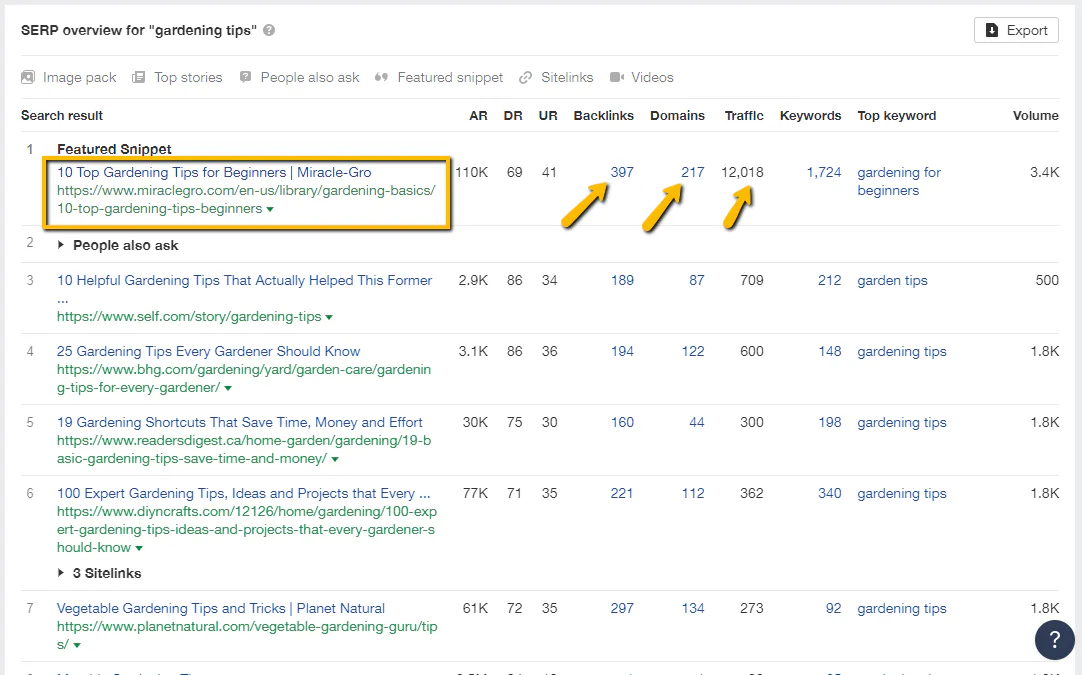Open top keyword garden tips
The width and height of the screenshot is (1082, 675).
pyautogui.click(x=892, y=280)
